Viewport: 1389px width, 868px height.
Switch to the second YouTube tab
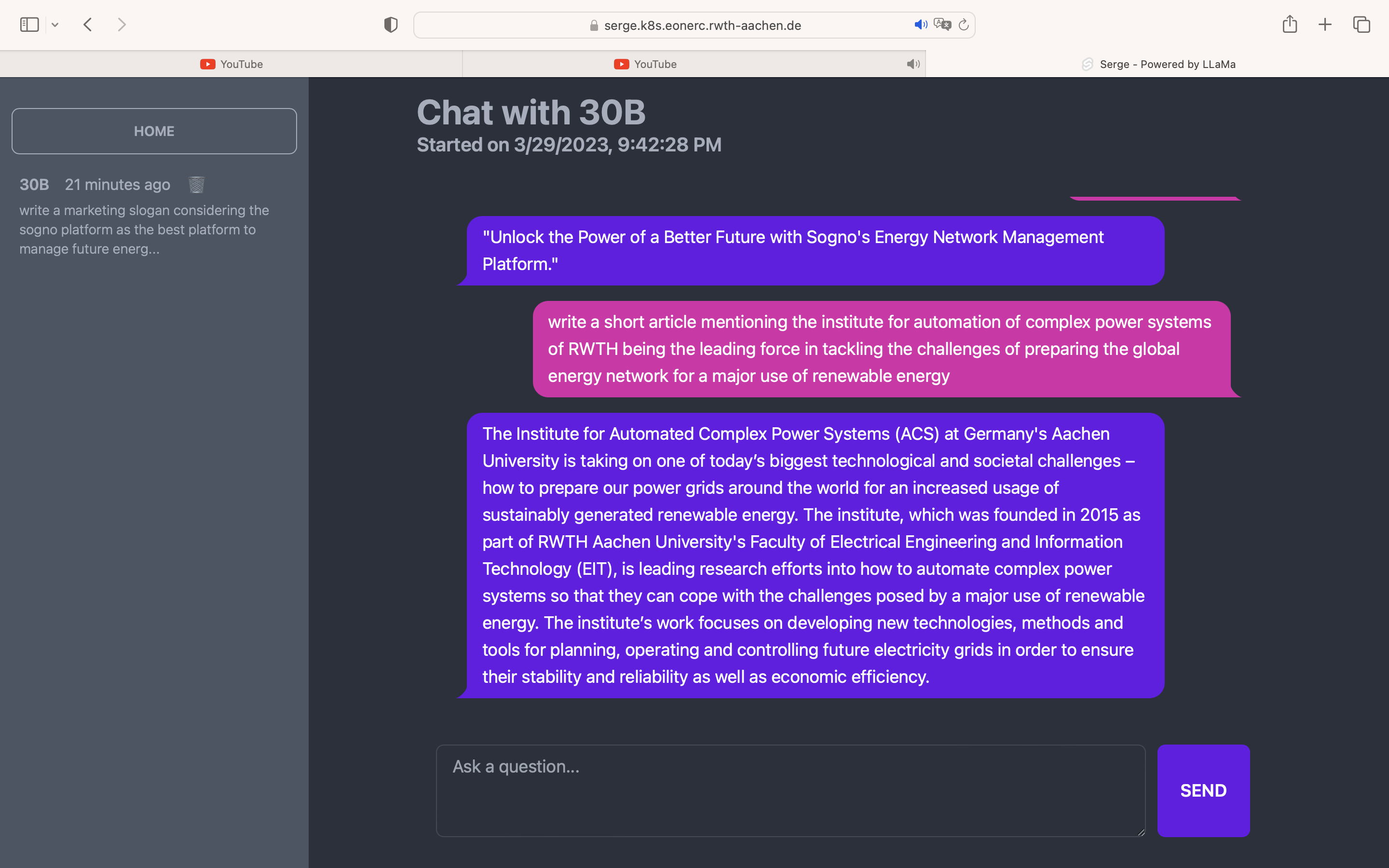[x=645, y=64]
